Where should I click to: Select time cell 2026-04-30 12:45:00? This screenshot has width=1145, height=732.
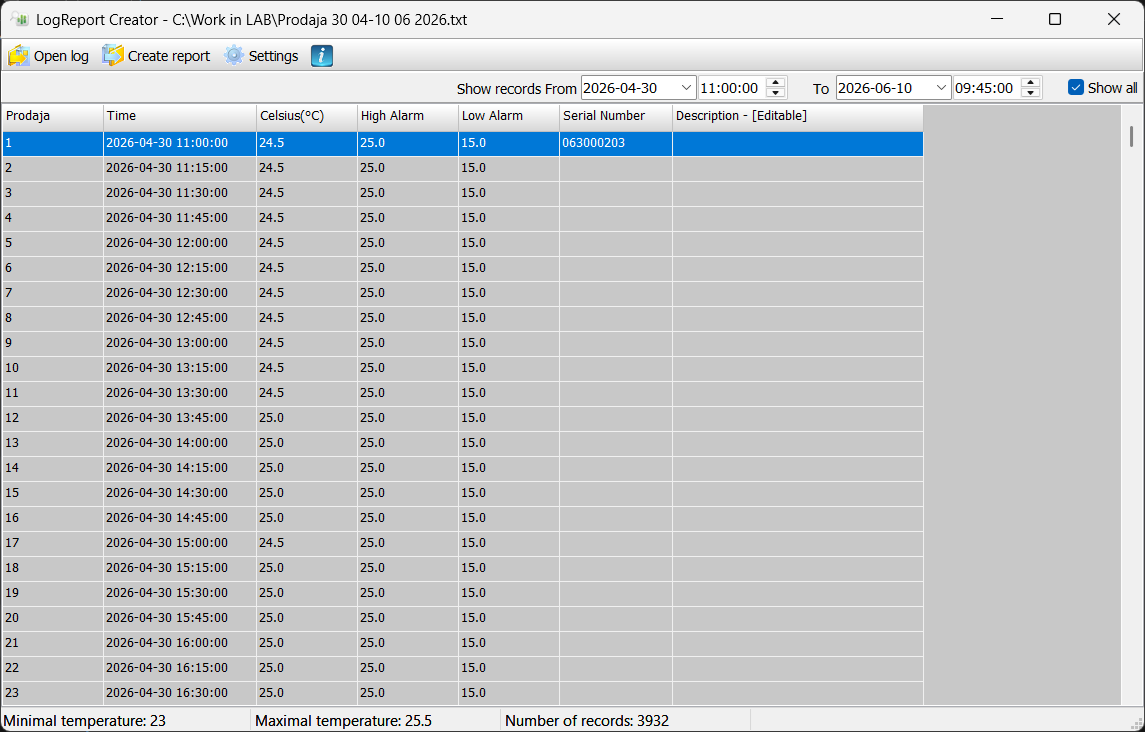pos(180,318)
